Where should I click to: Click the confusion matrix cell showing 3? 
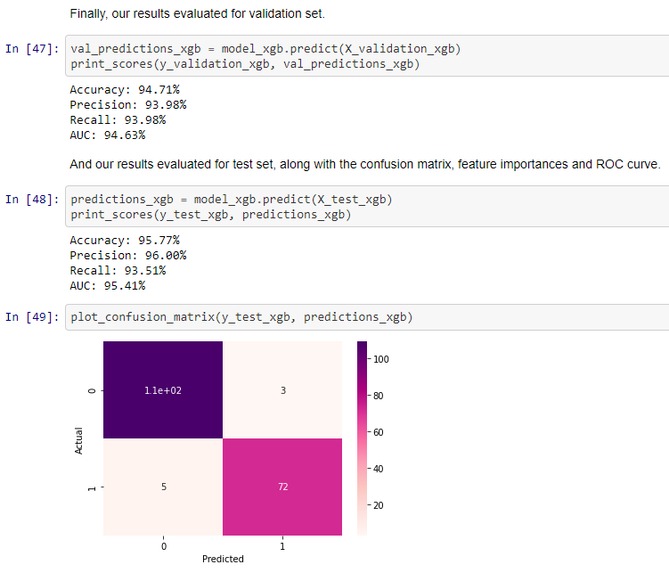tap(281, 390)
